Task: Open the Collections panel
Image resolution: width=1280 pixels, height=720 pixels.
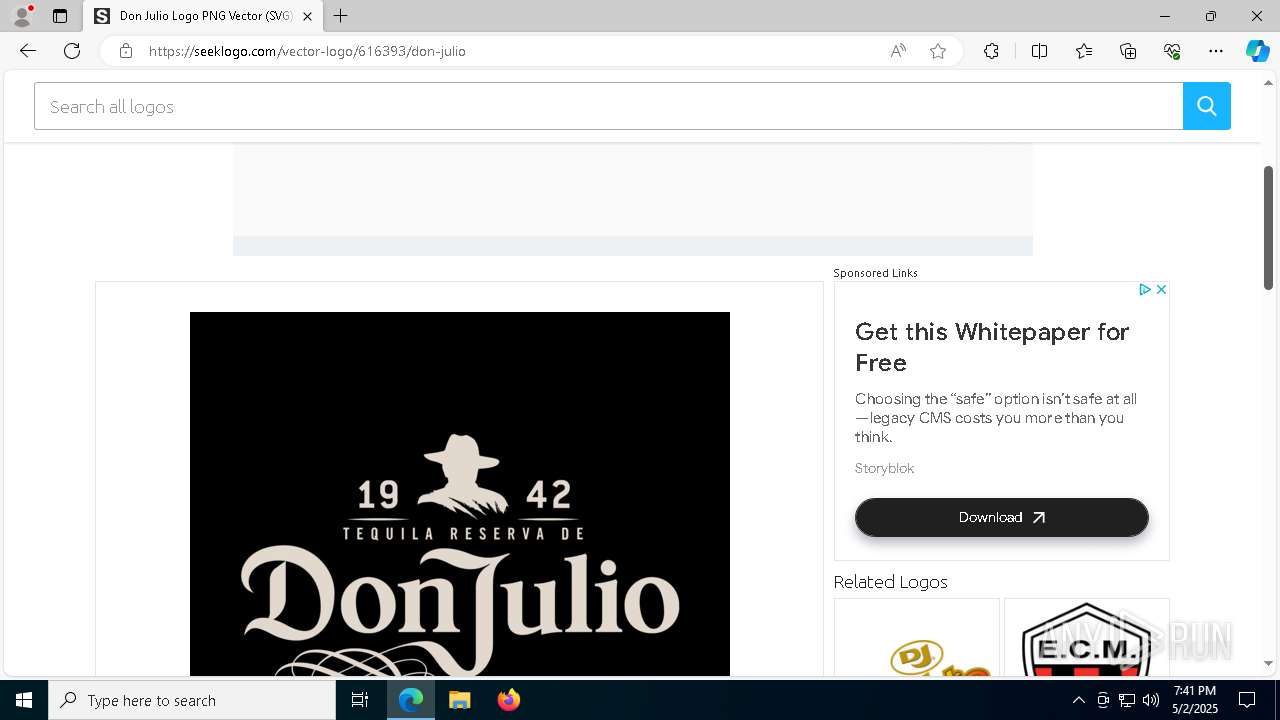Action: (x=1128, y=51)
